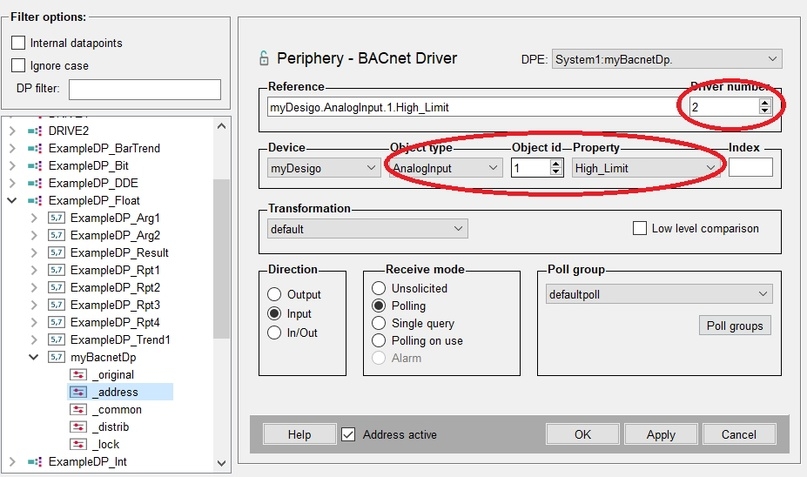Click the DP filter text field

tap(145, 89)
